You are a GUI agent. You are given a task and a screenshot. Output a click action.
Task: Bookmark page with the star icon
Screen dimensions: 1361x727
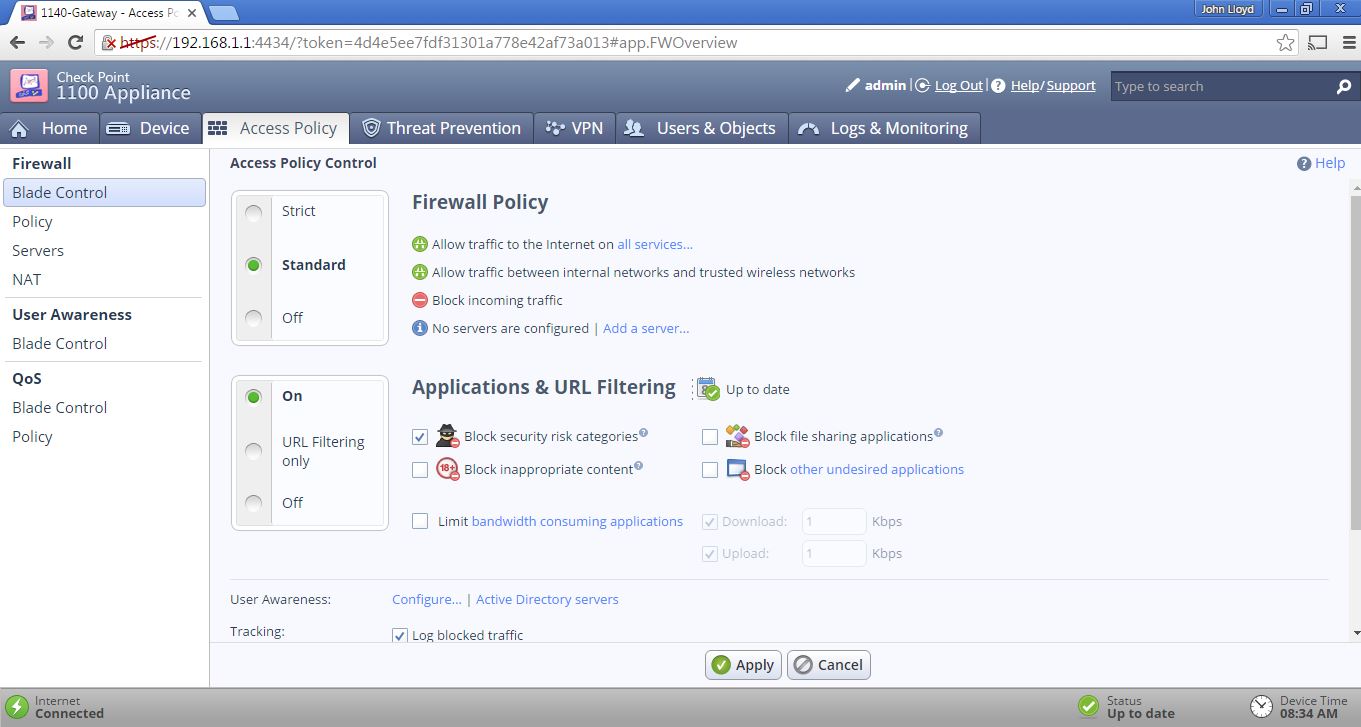pyautogui.click(x=1285, y=43)
